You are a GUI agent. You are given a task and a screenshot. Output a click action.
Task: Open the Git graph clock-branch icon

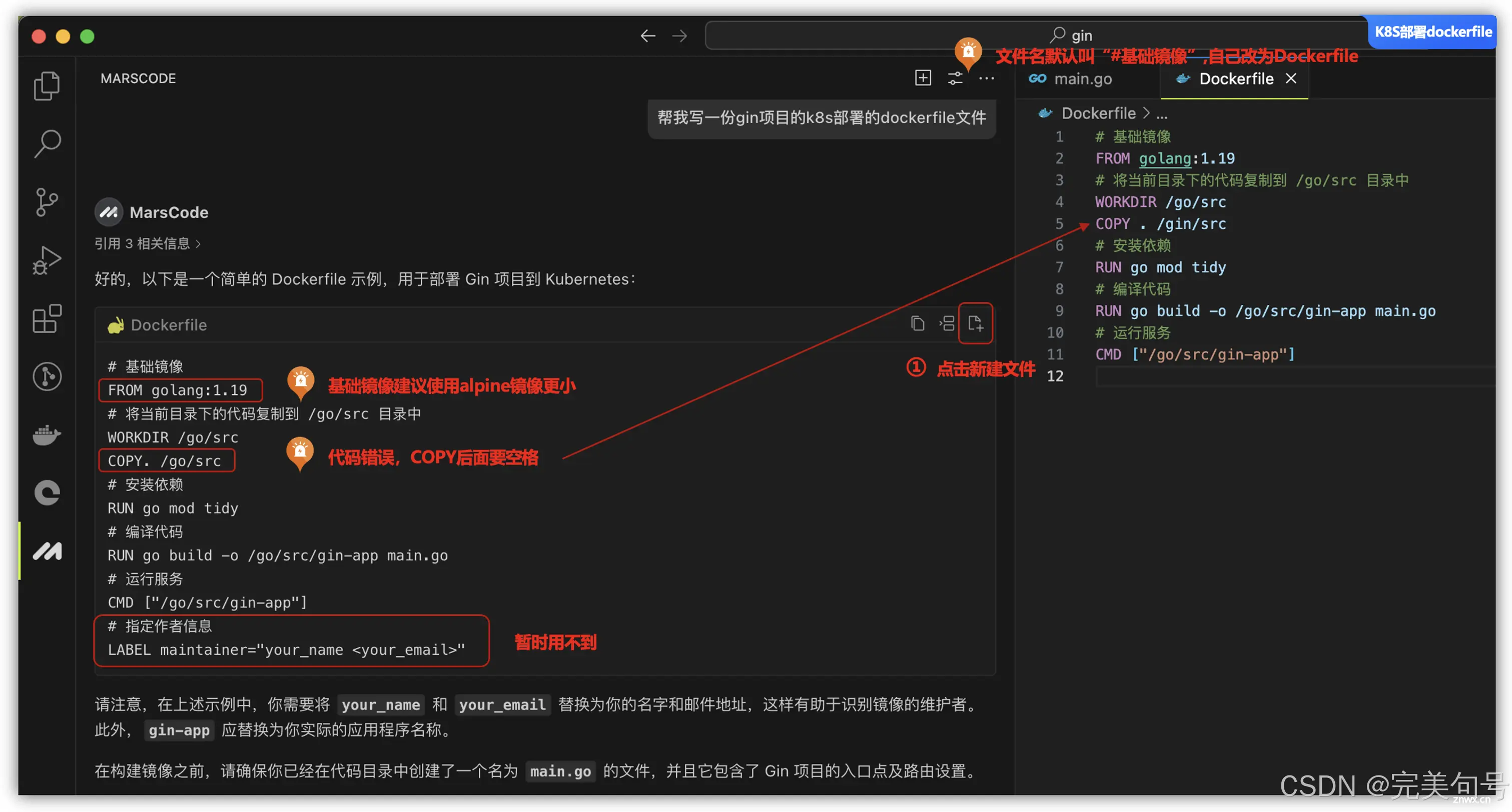(x=47, y=376)
